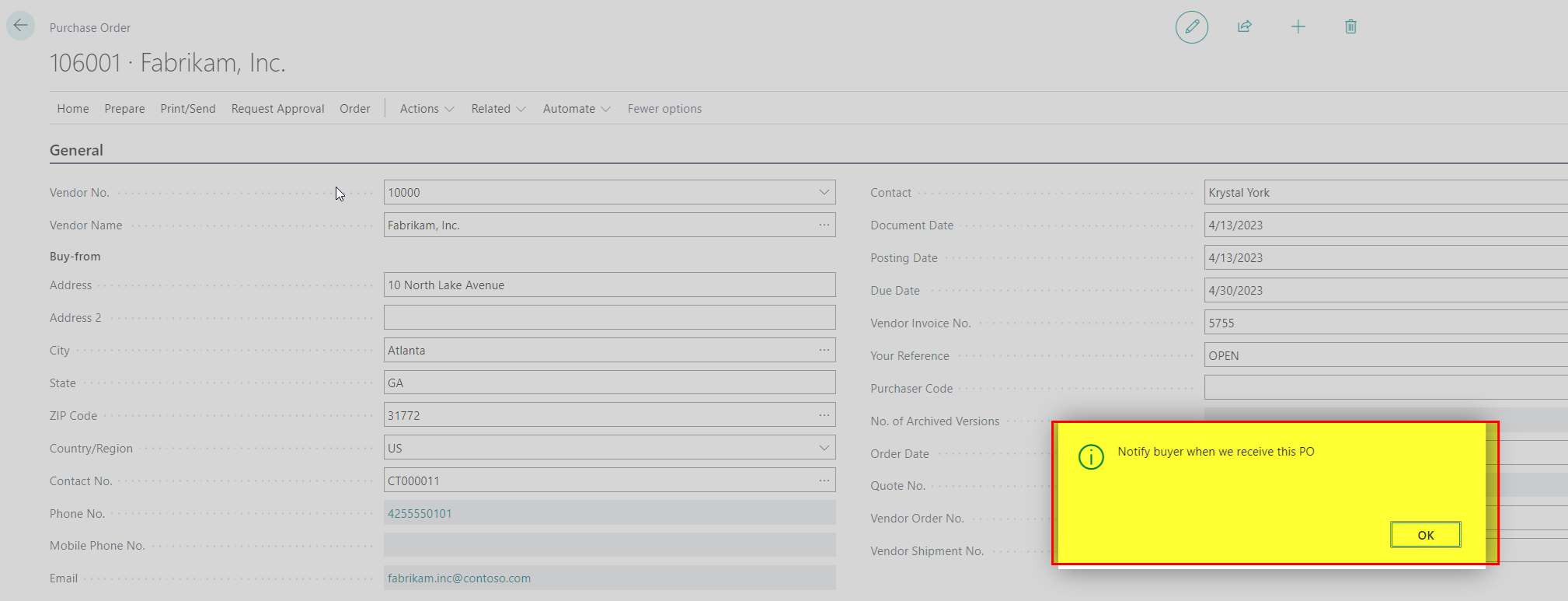Click the Posting Date field
This screenshot has height=601, width=1568.
[x=1386, y=257]
